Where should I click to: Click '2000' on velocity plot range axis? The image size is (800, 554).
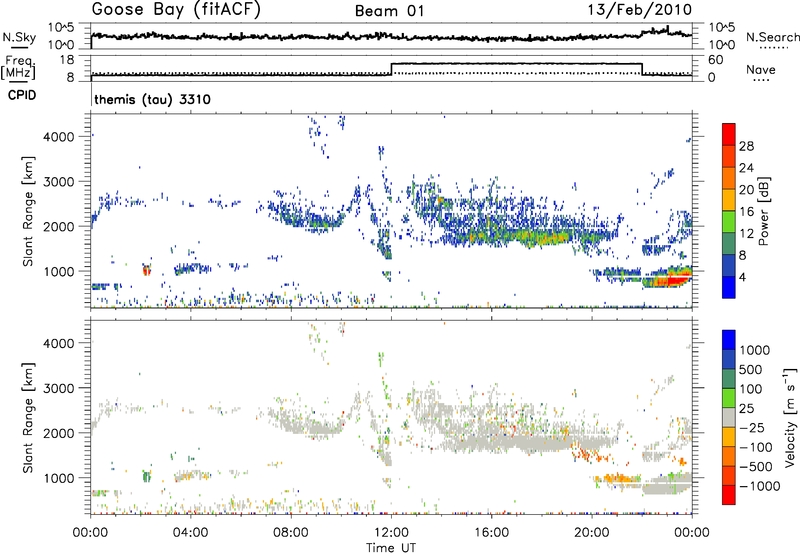click(59, 433)
